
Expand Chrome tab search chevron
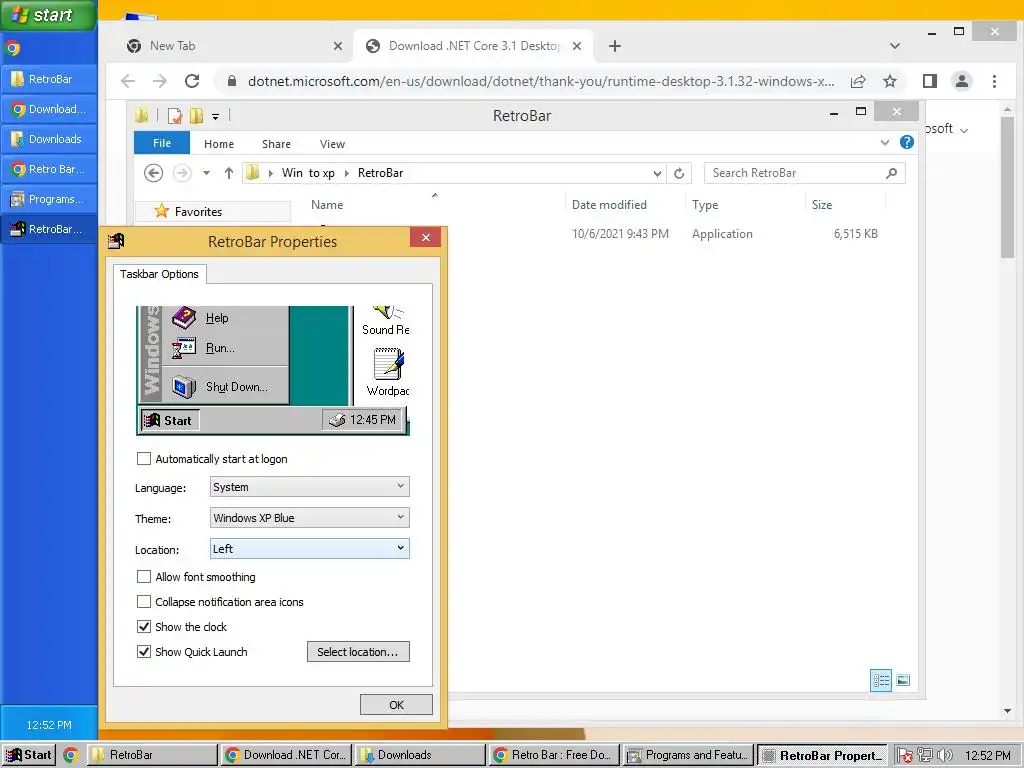point(895,46)
